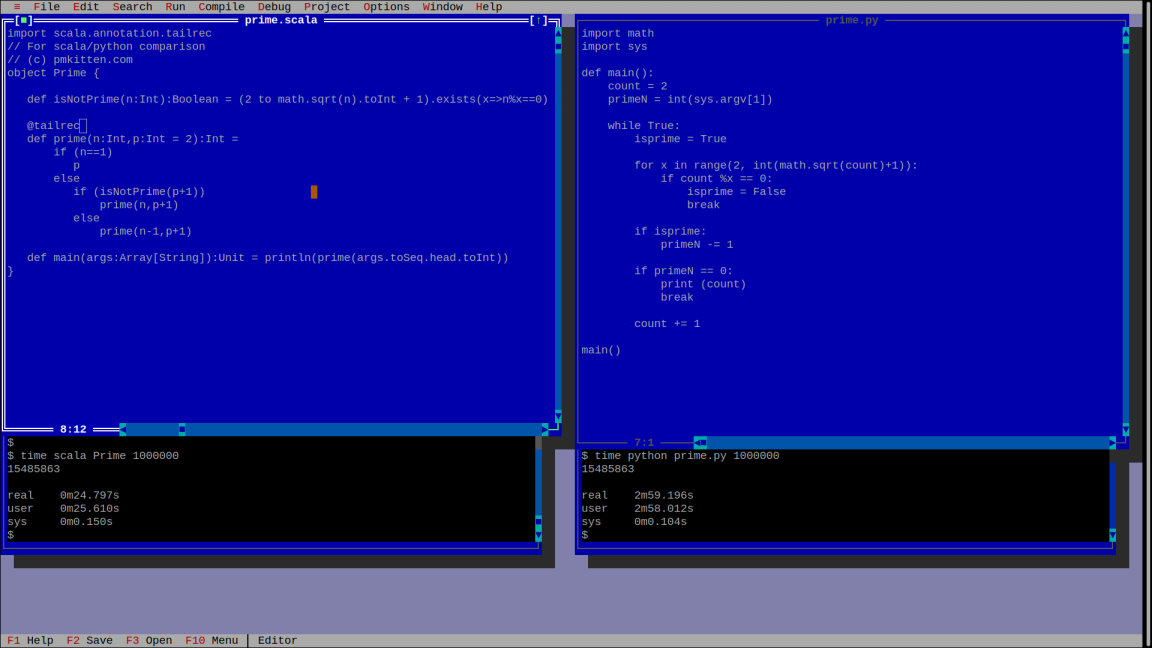Click F10 Menu in status bar
1152x648 pixels.
click(x=211, y=641)
